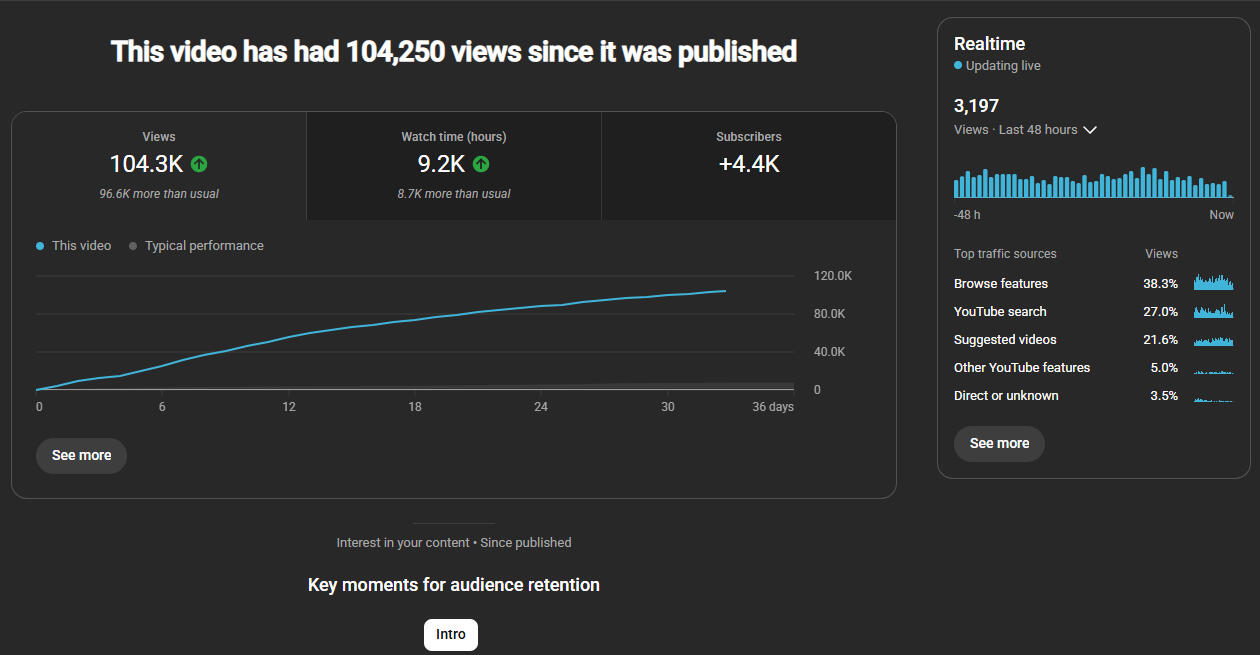The height and width of the screenshot is (655, 1260).
Task: Select the Views metric tab
Action: [x=159, y=165]
